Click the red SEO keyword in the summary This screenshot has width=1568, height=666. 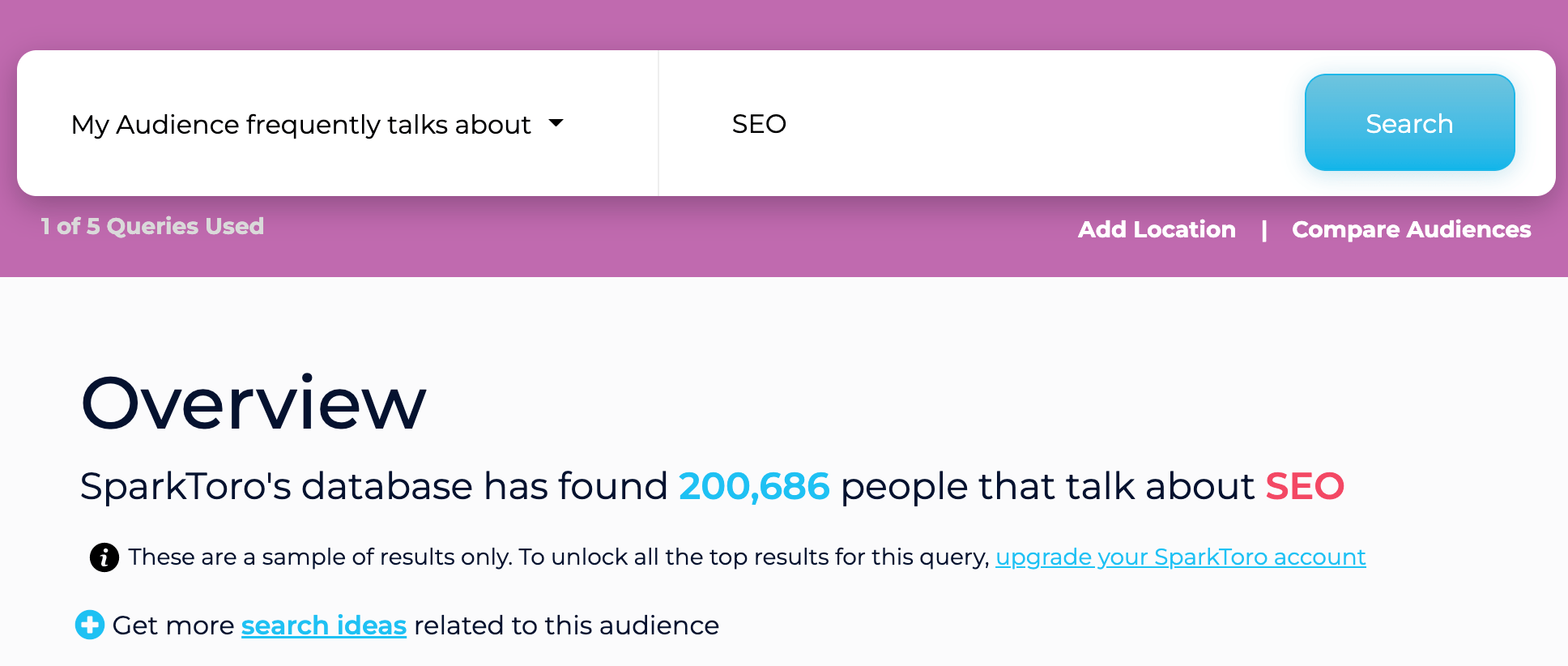[x=1304, y=487]
